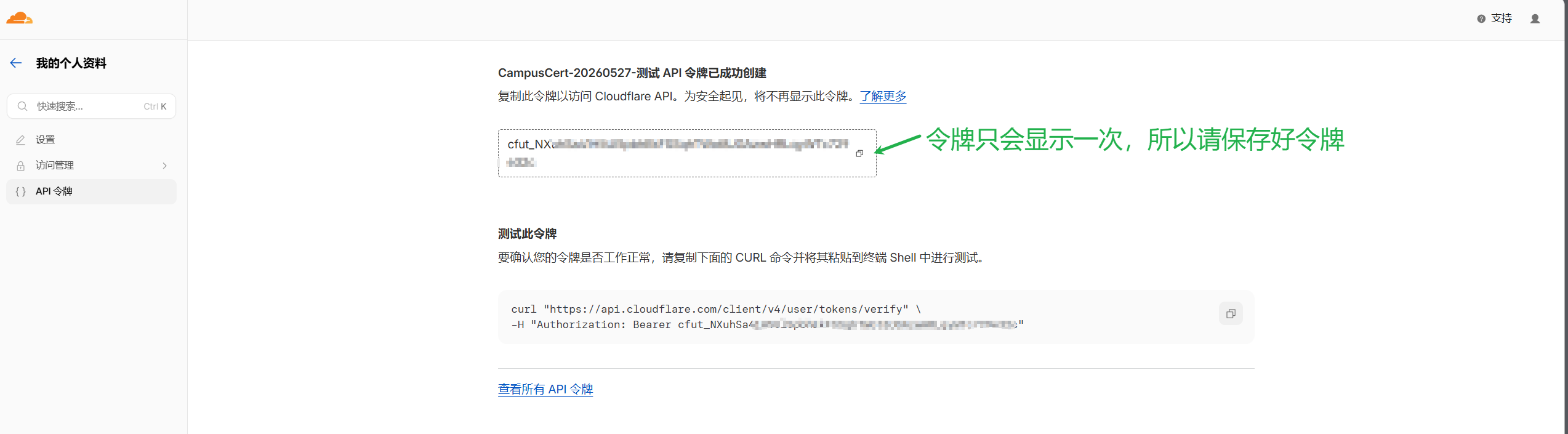
Task: Copy the API token with copy icon
Action: point(859,153)
